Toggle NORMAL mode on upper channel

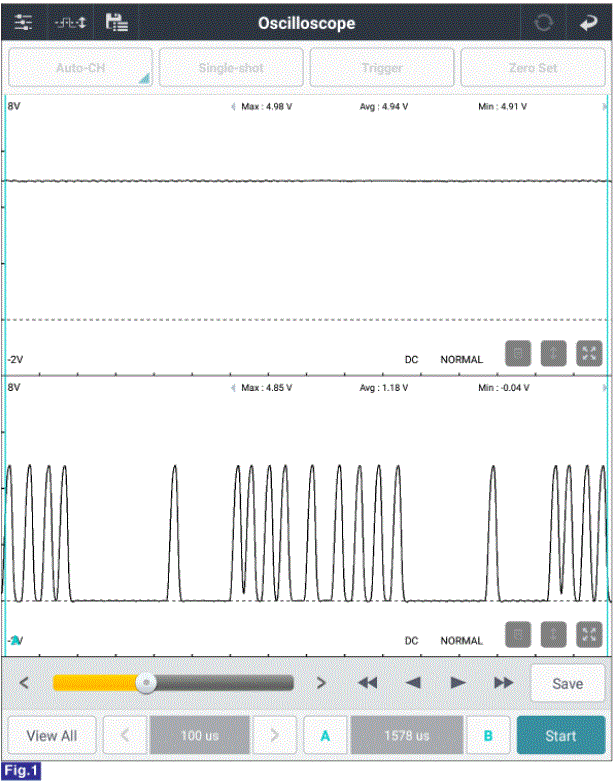pyautogui.click(x=462, y=360)
